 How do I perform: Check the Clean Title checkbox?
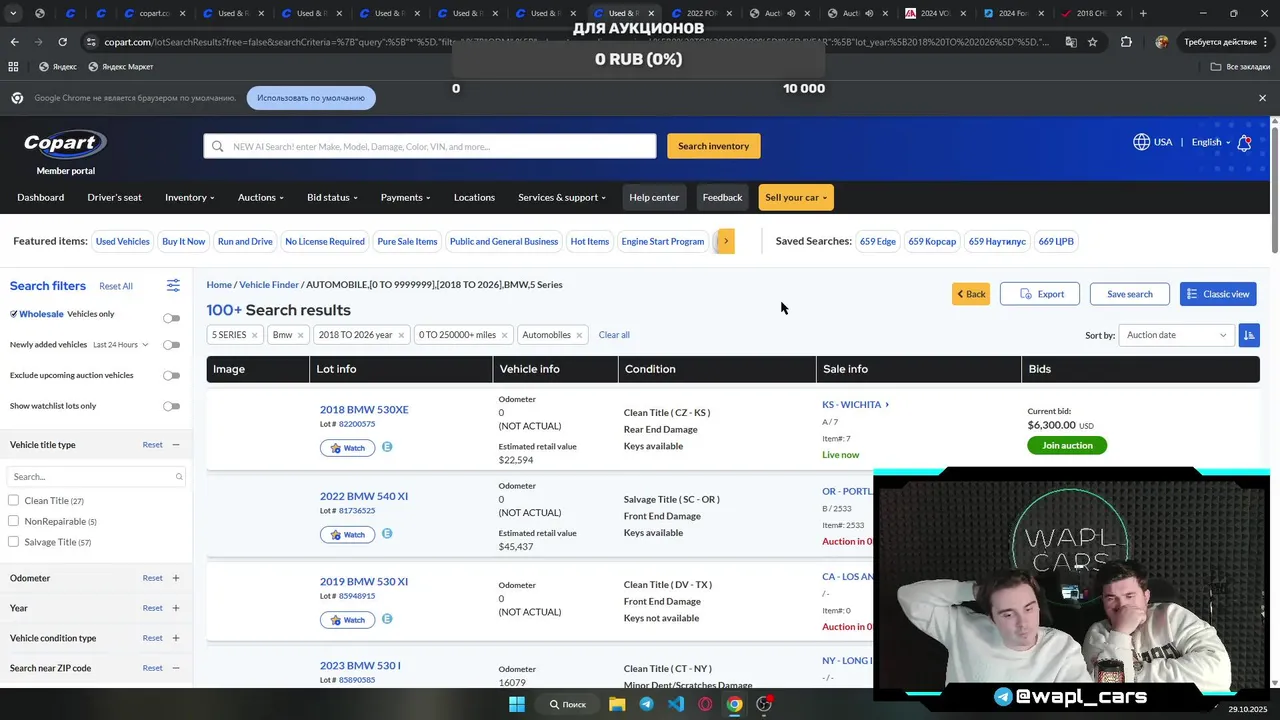click(13, 500)
